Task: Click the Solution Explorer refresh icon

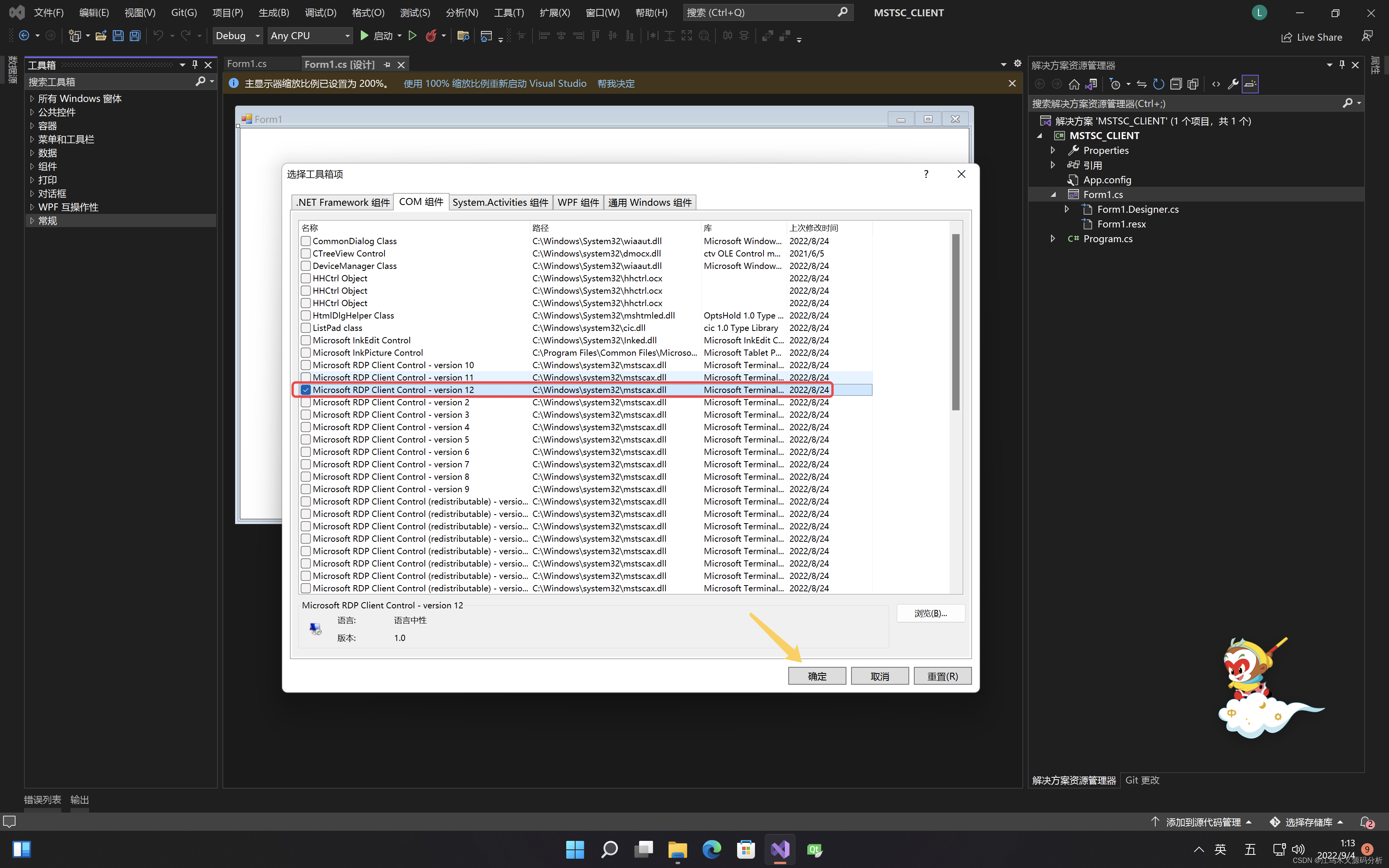Action: tap(1158, 84)
